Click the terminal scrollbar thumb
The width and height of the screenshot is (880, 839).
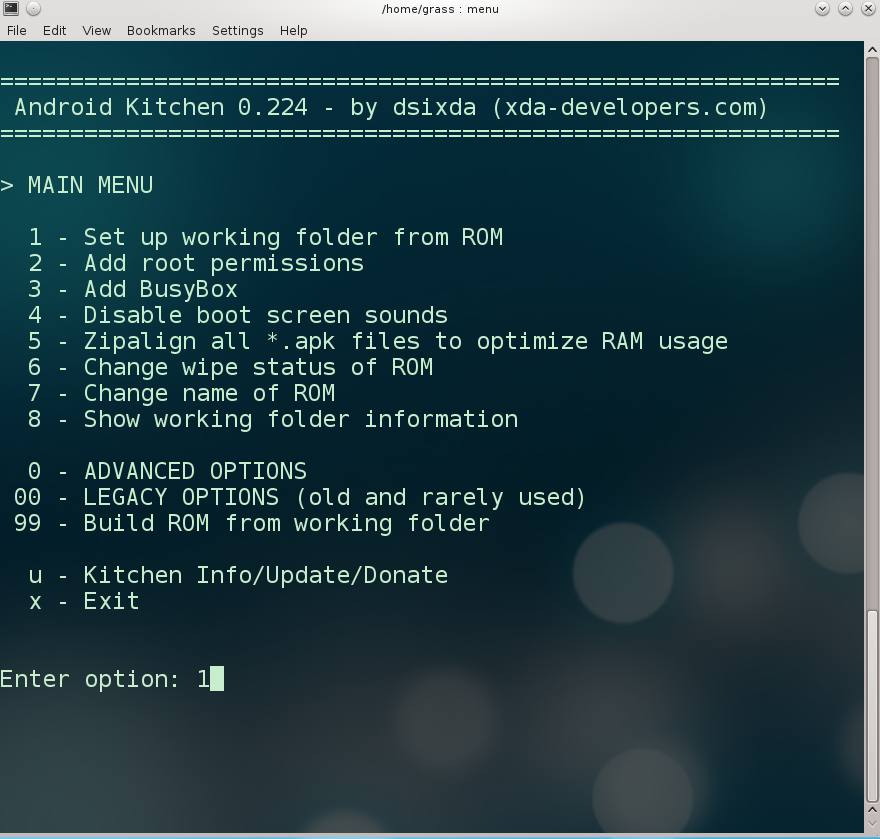(x=872, y=705)
